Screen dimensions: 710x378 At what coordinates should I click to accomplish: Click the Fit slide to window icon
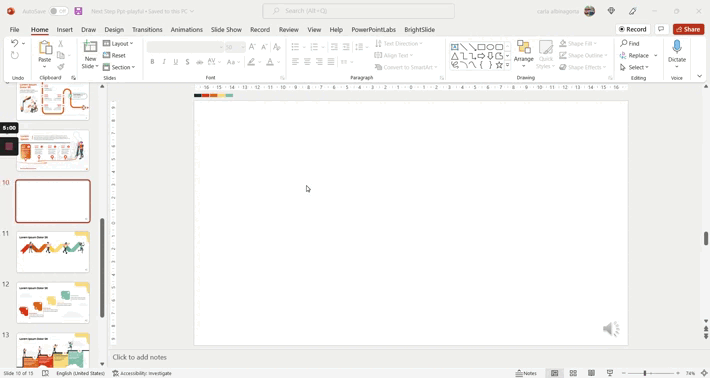(x=704, y=373)
